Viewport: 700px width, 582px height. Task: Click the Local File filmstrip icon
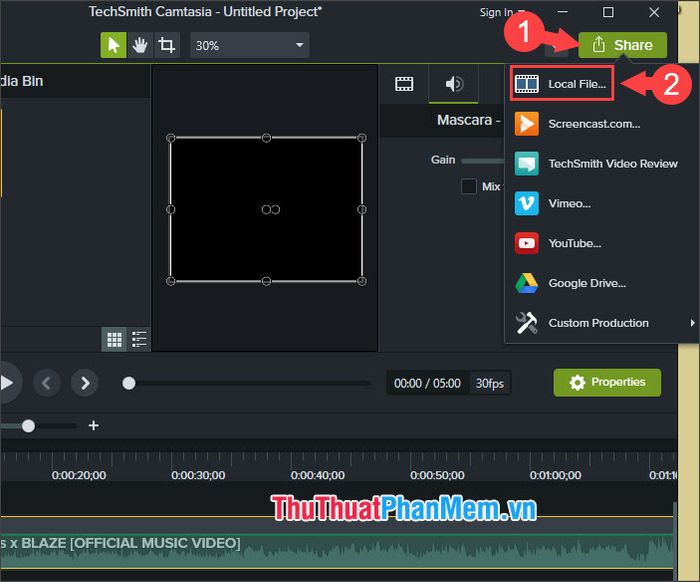coord(527,84)
